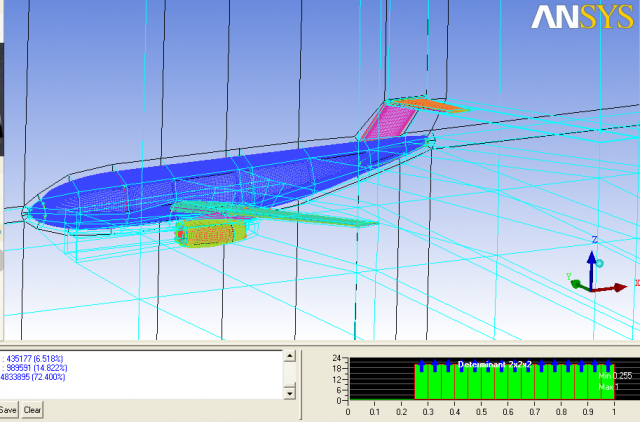Click the blue Z axis arrow of triad
Viewport: 640px width, 422px height.
pos(592,262)
